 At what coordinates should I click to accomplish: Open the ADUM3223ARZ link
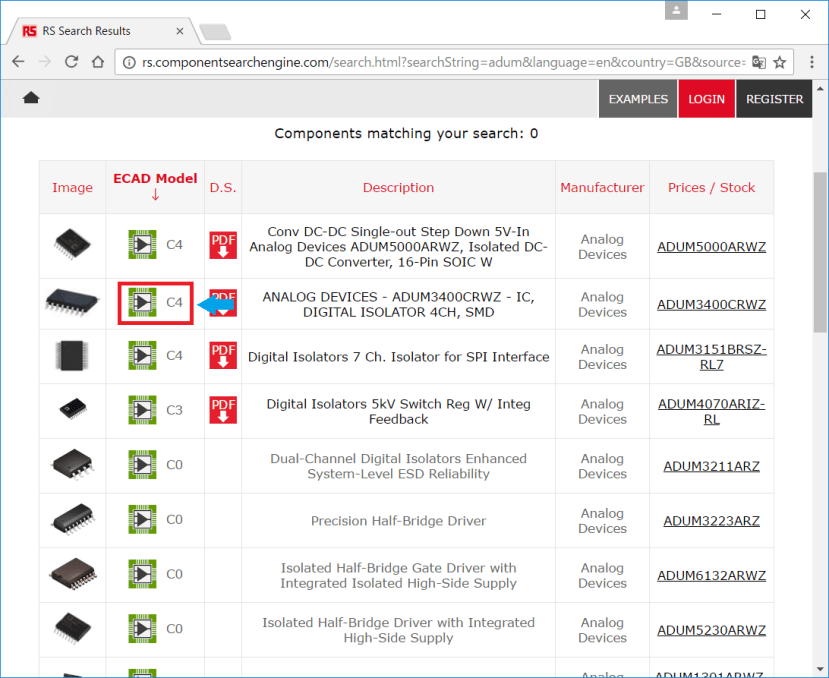(712, 521)
